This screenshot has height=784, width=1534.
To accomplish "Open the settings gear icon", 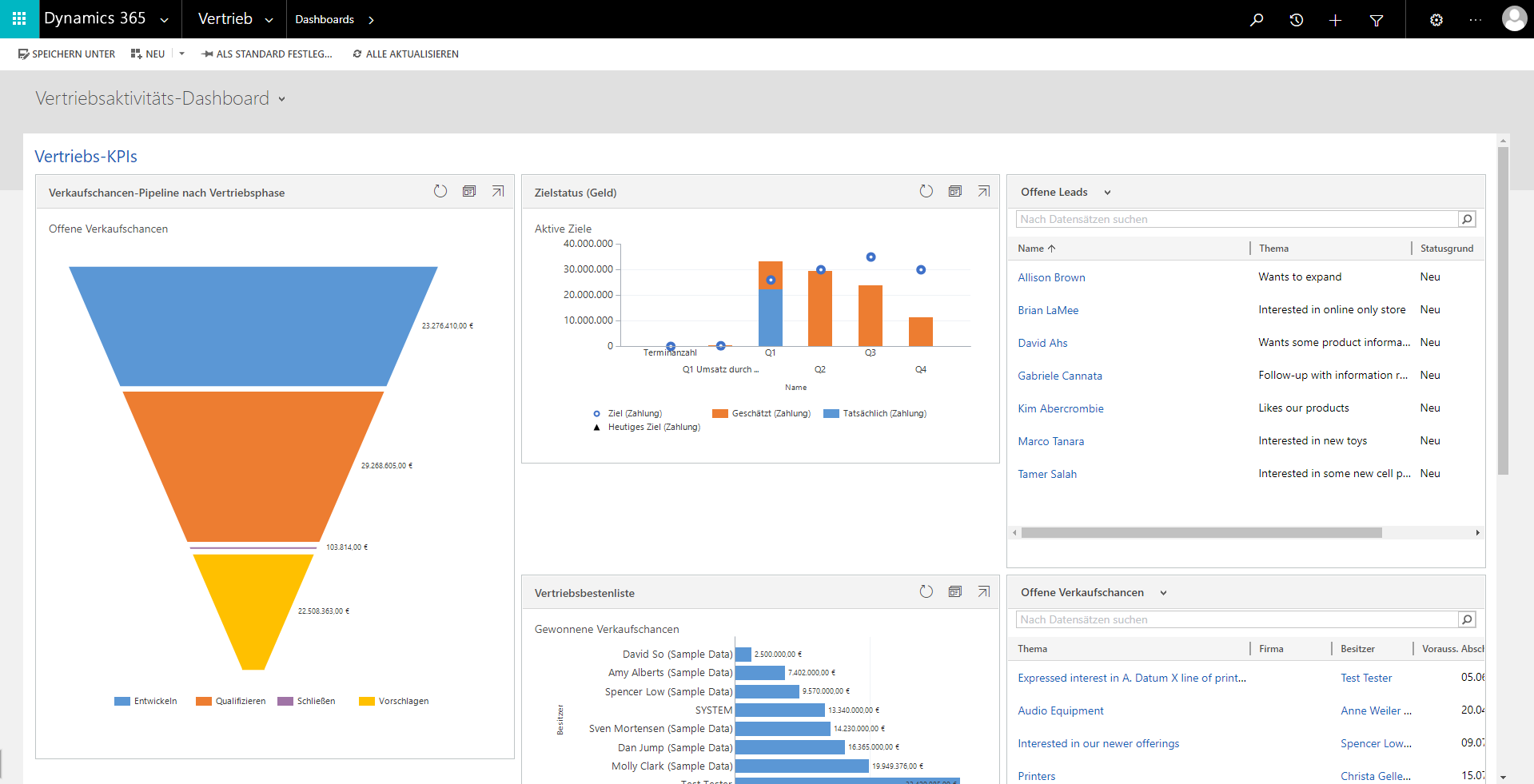I will pos(1436,20).
